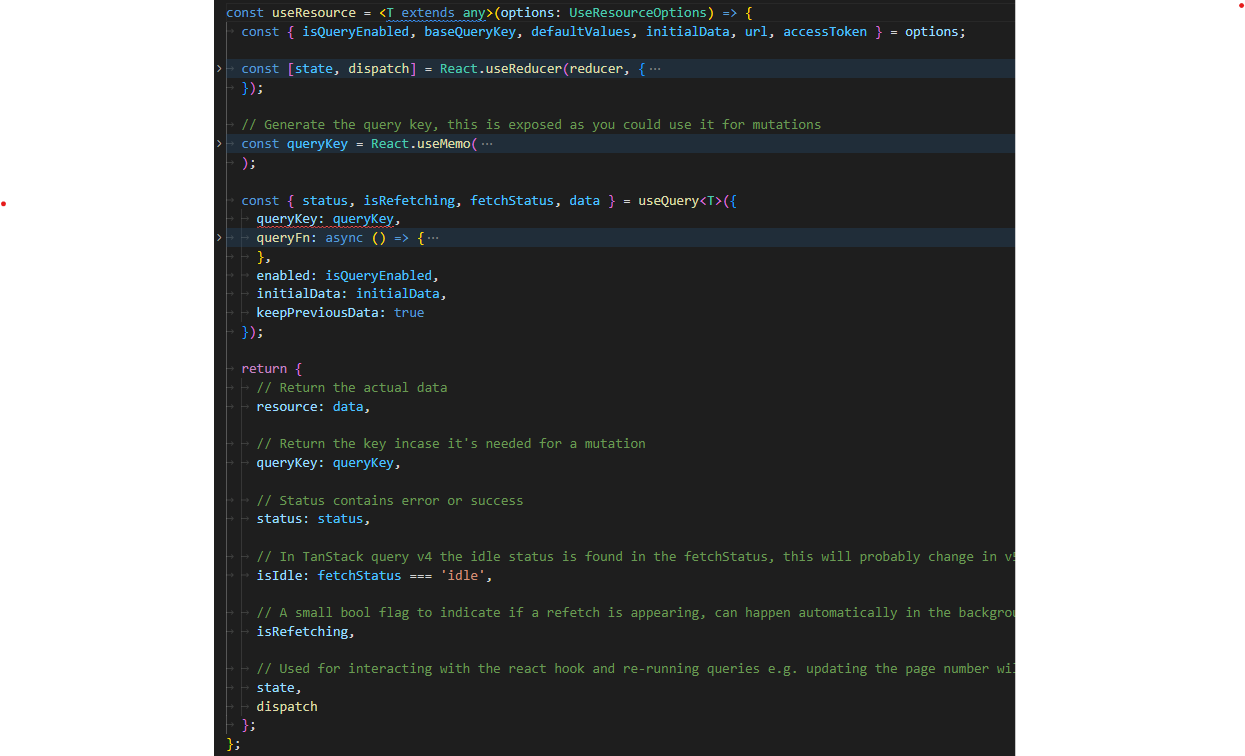Click the 'initialData: initialData' line
Screen dimensions: 1245x756
[351, 294]
